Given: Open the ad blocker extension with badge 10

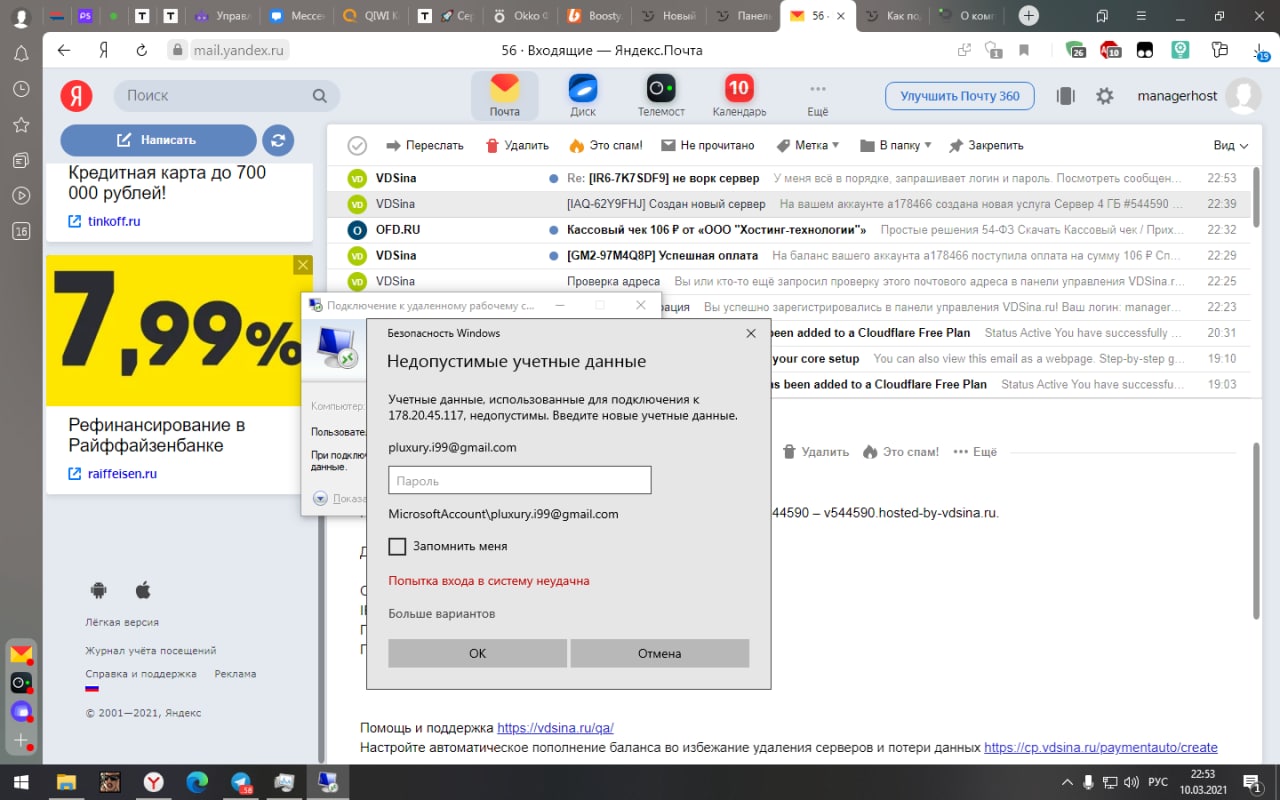Looking at the screenshot, I should pos(1111,50).
